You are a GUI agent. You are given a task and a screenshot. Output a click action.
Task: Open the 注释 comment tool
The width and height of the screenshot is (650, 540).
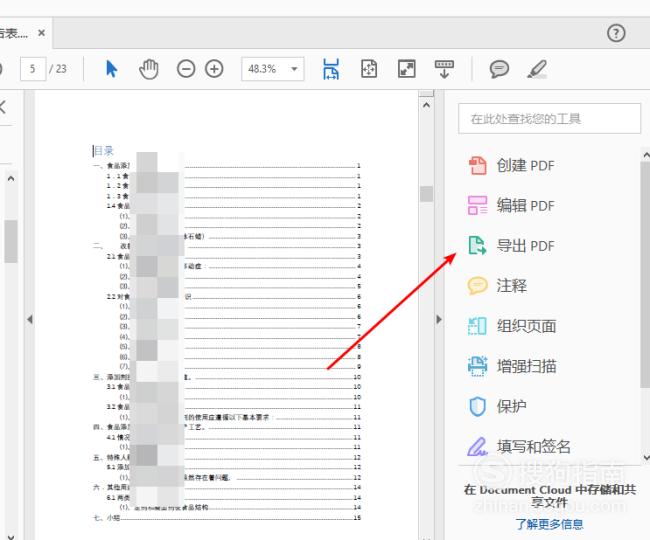click(x=512, y=286)
